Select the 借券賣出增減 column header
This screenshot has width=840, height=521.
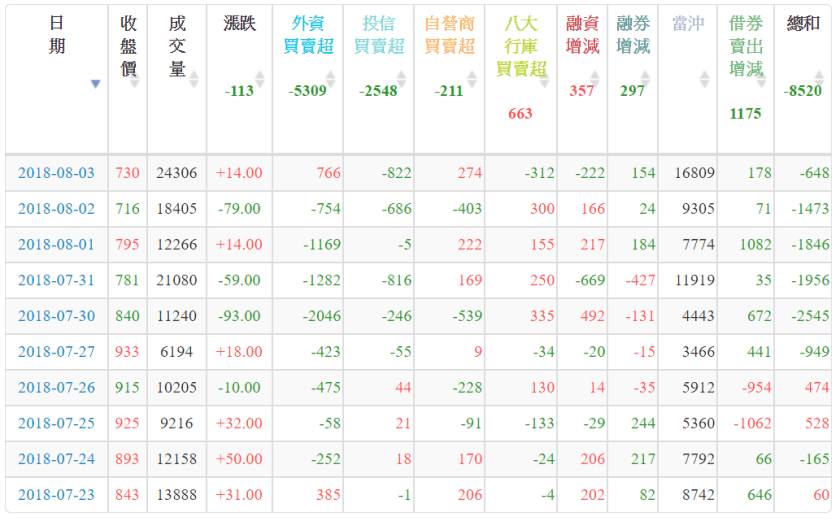click(745, 46)
